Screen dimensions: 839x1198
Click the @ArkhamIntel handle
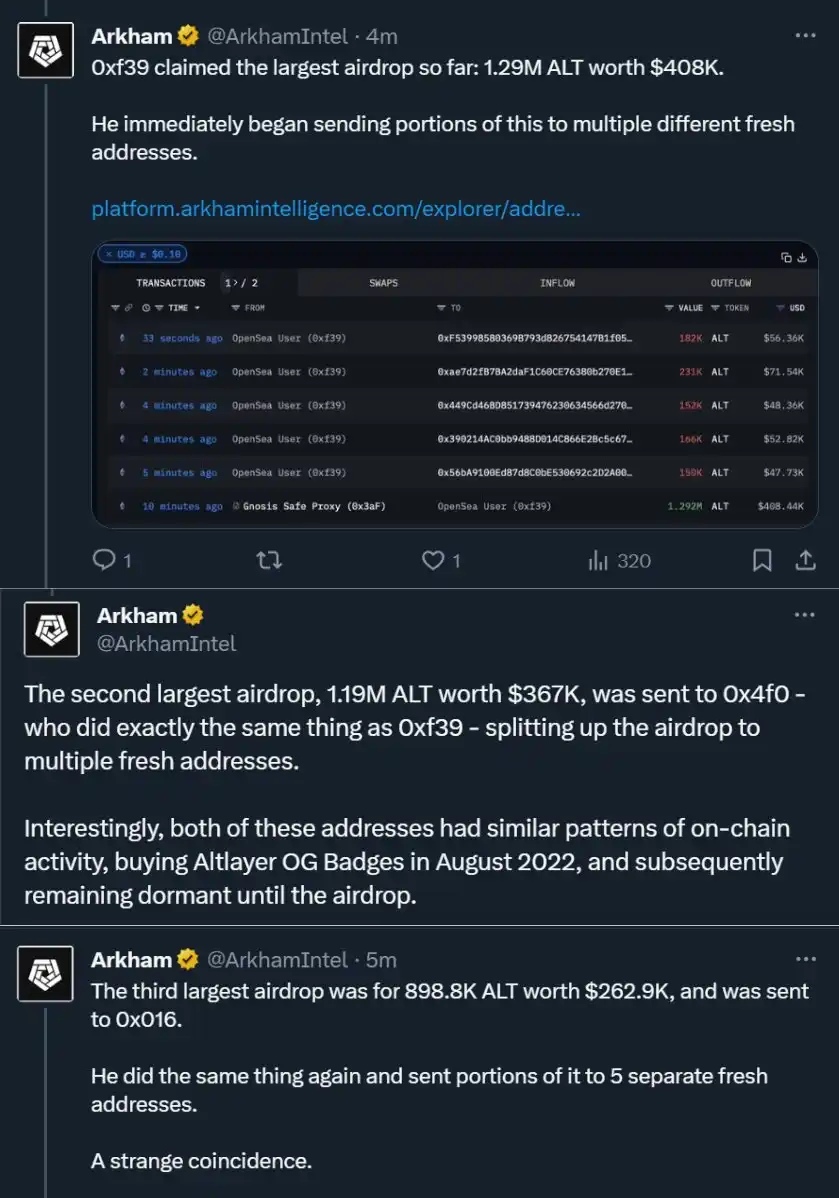click(285, 35)
